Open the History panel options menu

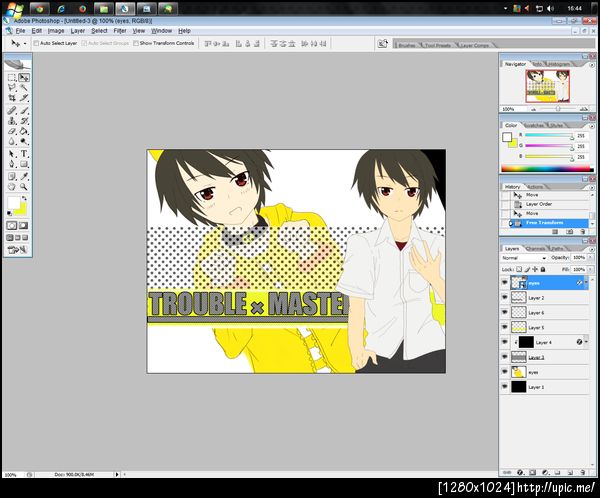click(592, 188)
